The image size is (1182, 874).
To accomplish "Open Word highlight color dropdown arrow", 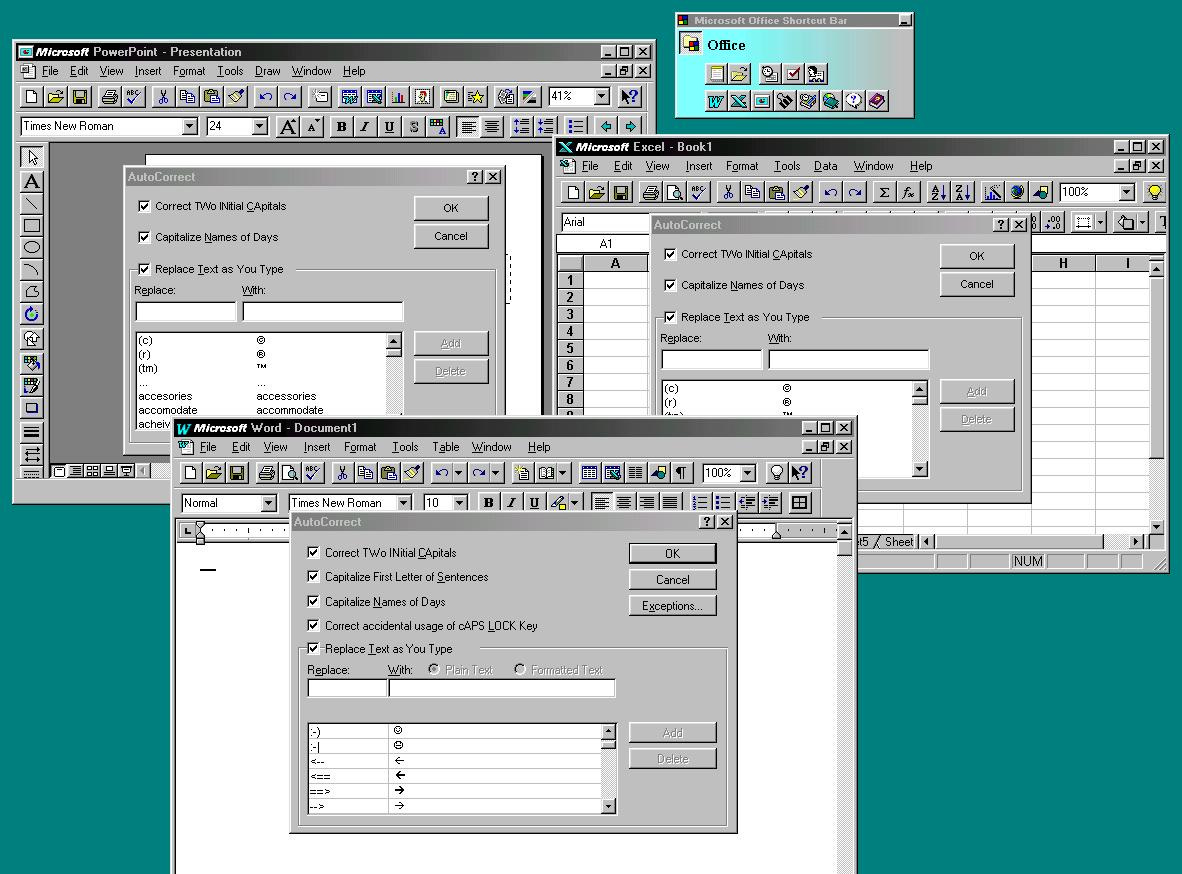I will tap(574, 502).
